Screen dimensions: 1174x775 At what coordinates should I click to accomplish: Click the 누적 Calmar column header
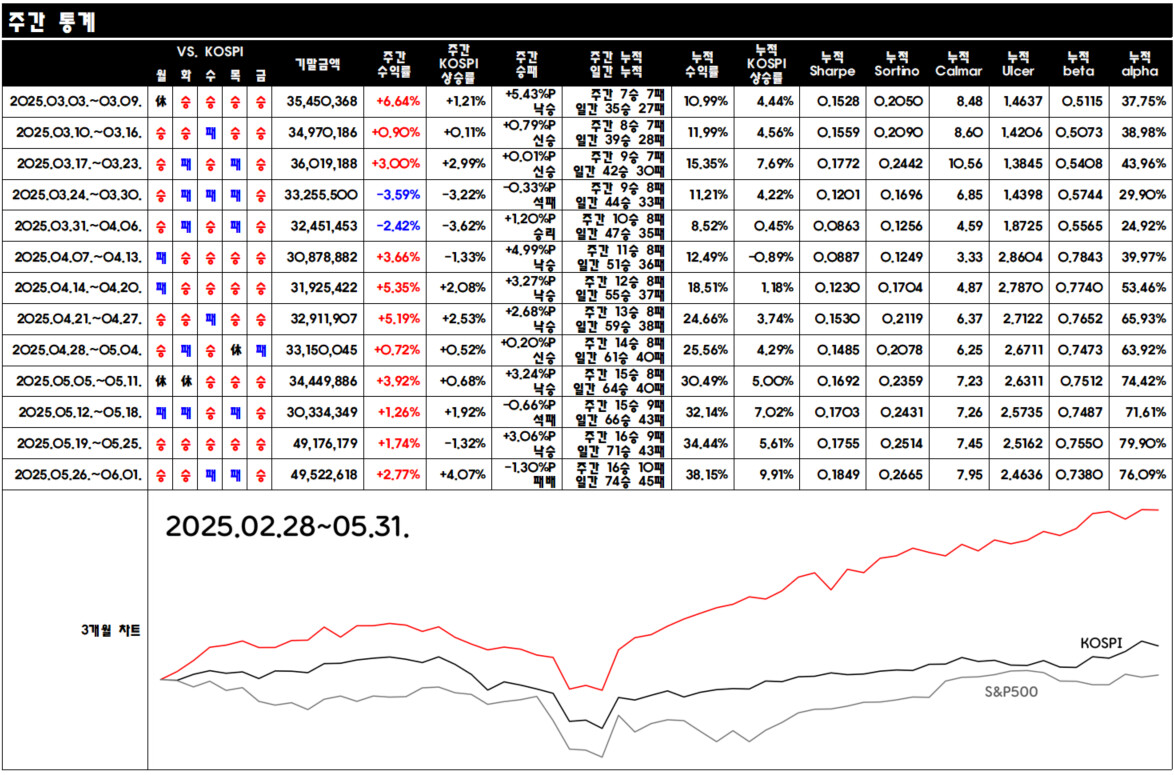coord(958,64)
